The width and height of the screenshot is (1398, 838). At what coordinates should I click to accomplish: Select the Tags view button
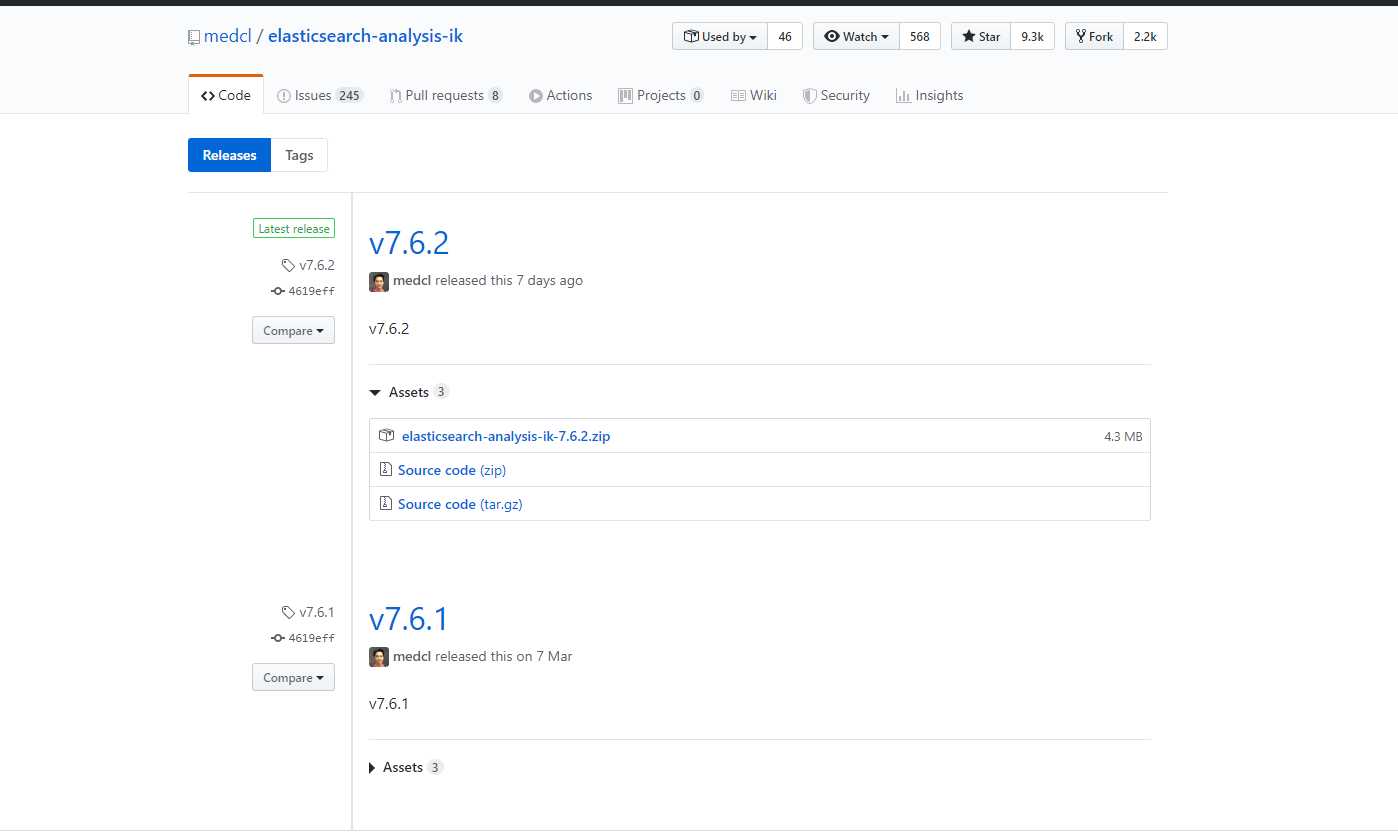tap(299, 155)
